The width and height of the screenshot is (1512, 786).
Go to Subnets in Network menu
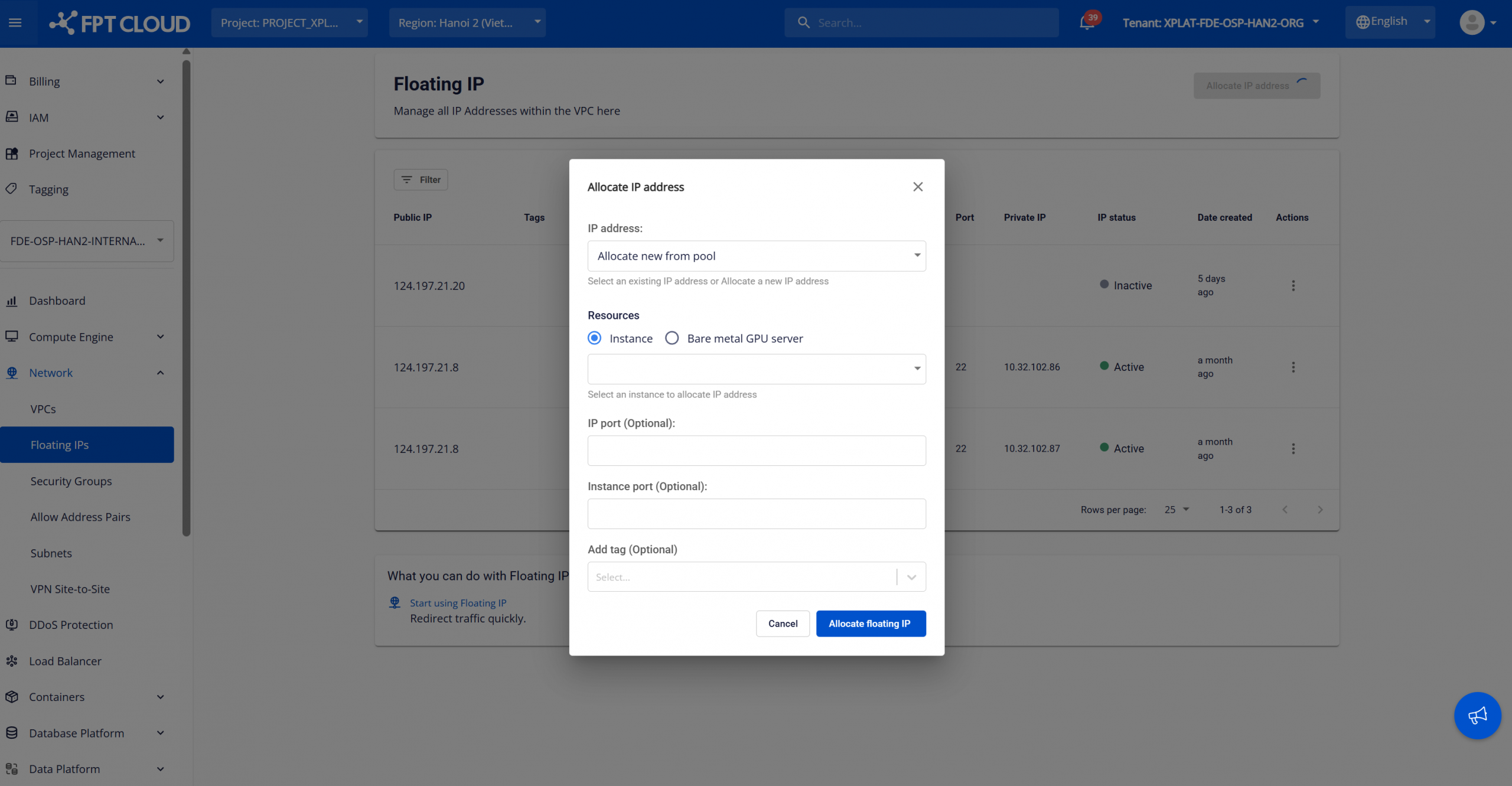(51, 553)
